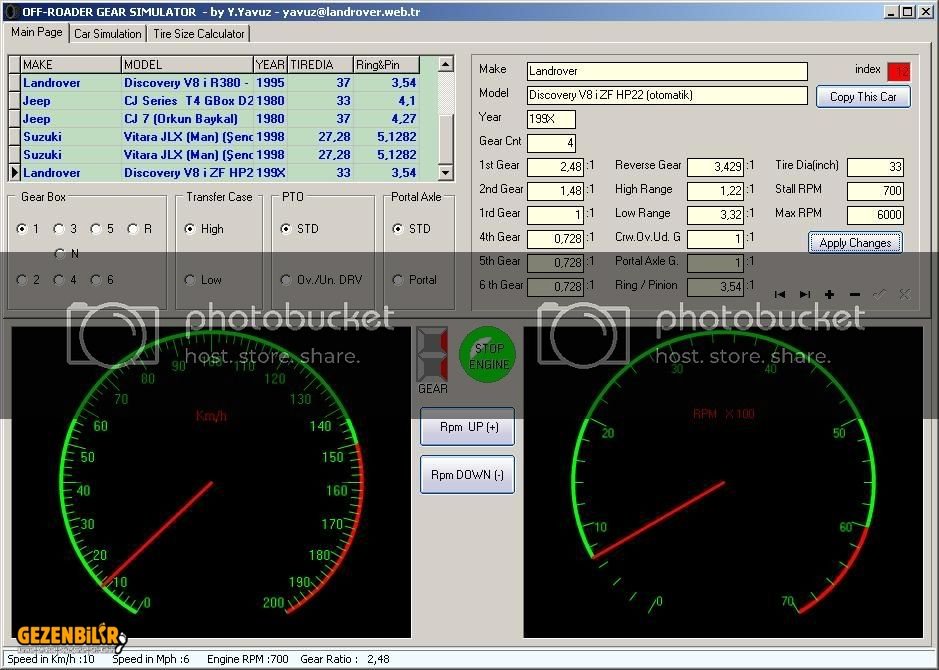The width and height of the screenshot is (939, 670).
Task: Click the row selector arrow of current record
Action: coord(14,172)
